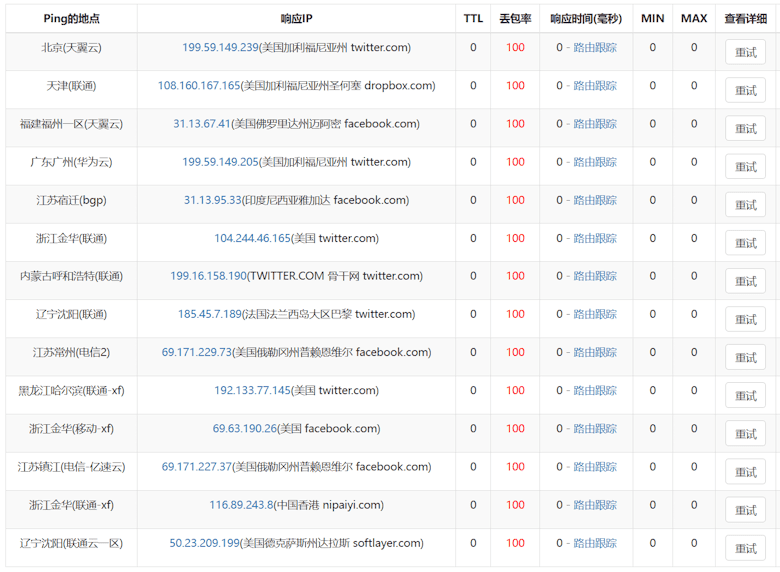Click 路由跟踪 for 浙江金华(移动-xf) row

coord(595,429)
